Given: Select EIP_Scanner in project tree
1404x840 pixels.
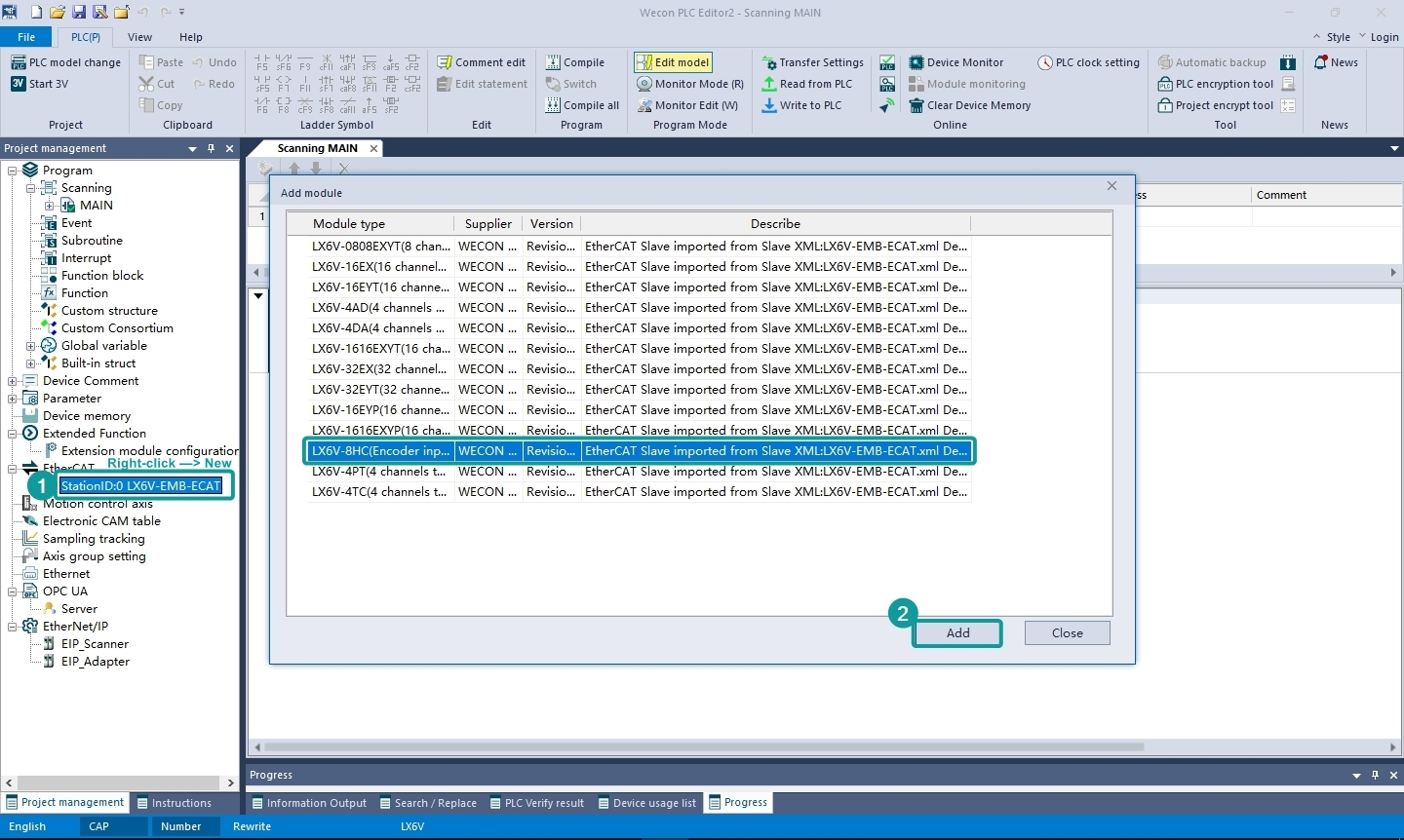Looking at the screenshot, I should pyautogui.click(x=95, y=644).
